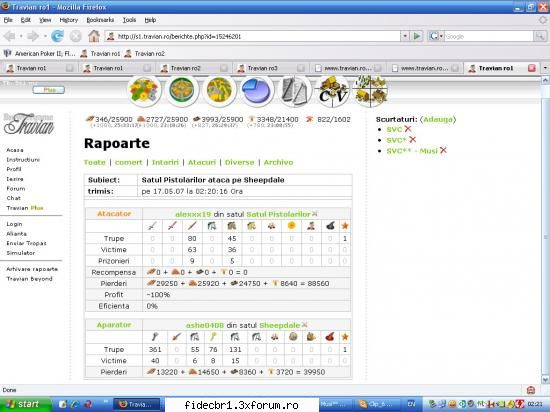Image resolution: width=550 pixels, height=412 pixels.
Task: Click the taskbar clock showing 02:21
Action: coord(535,404)
